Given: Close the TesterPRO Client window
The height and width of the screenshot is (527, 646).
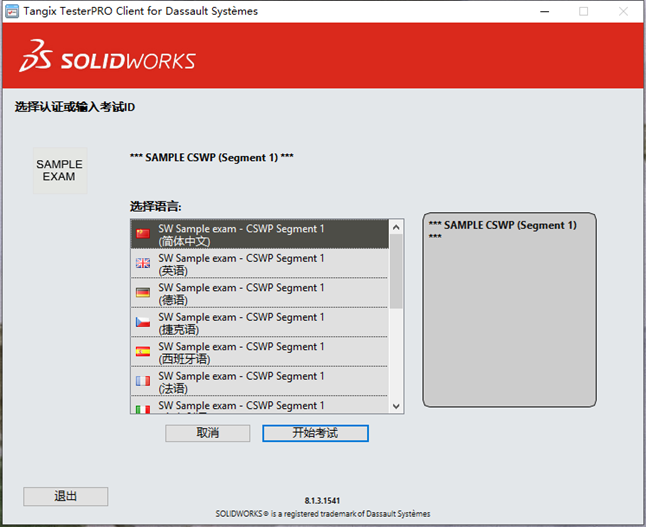Looking at the screenshot, I should pos(622,11).
